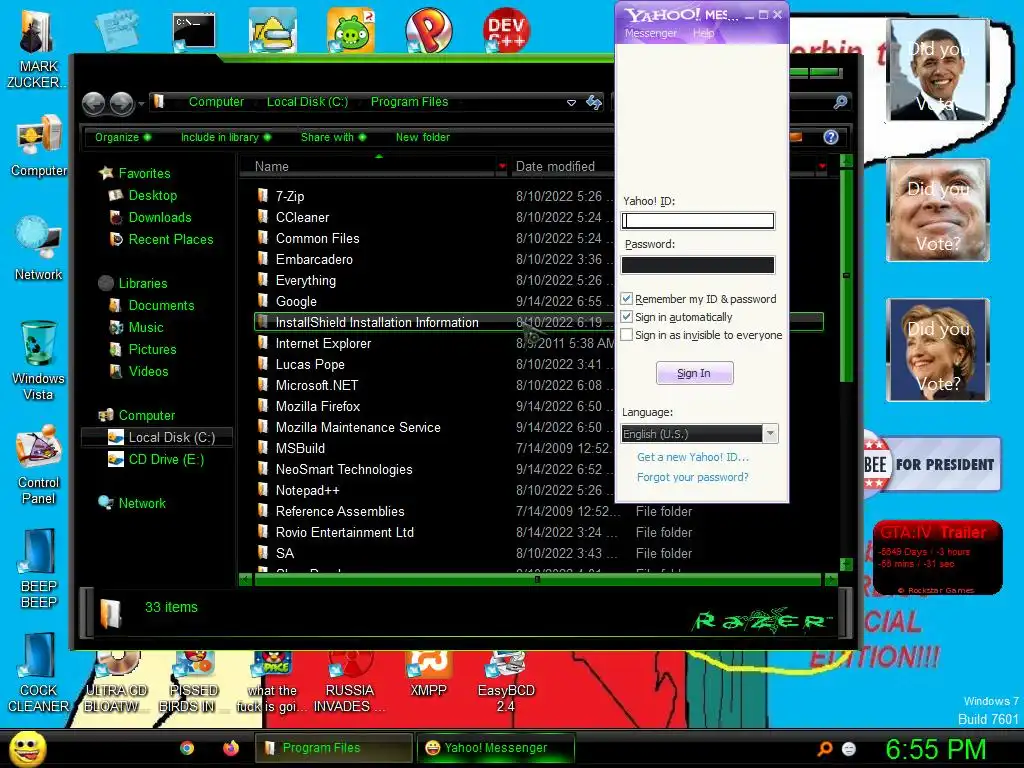Click the Sign In button
Screen dimensions: 1024x768
(x=694, y=373)
